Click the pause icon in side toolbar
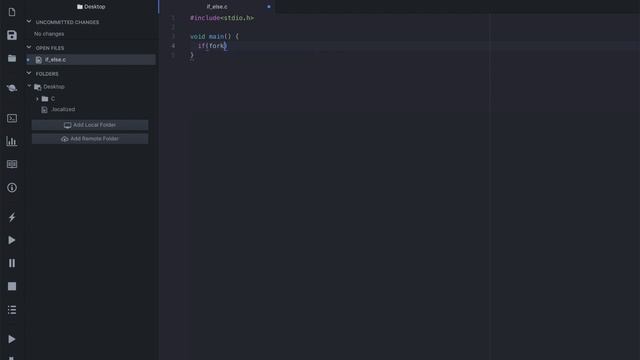 click(x=12, y=263)
